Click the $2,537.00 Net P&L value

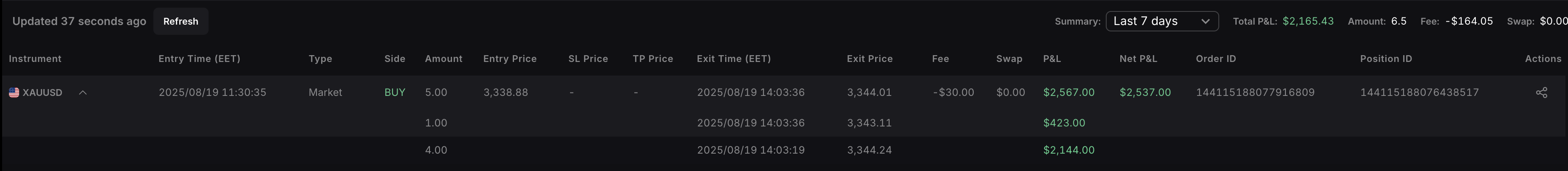1145,93
